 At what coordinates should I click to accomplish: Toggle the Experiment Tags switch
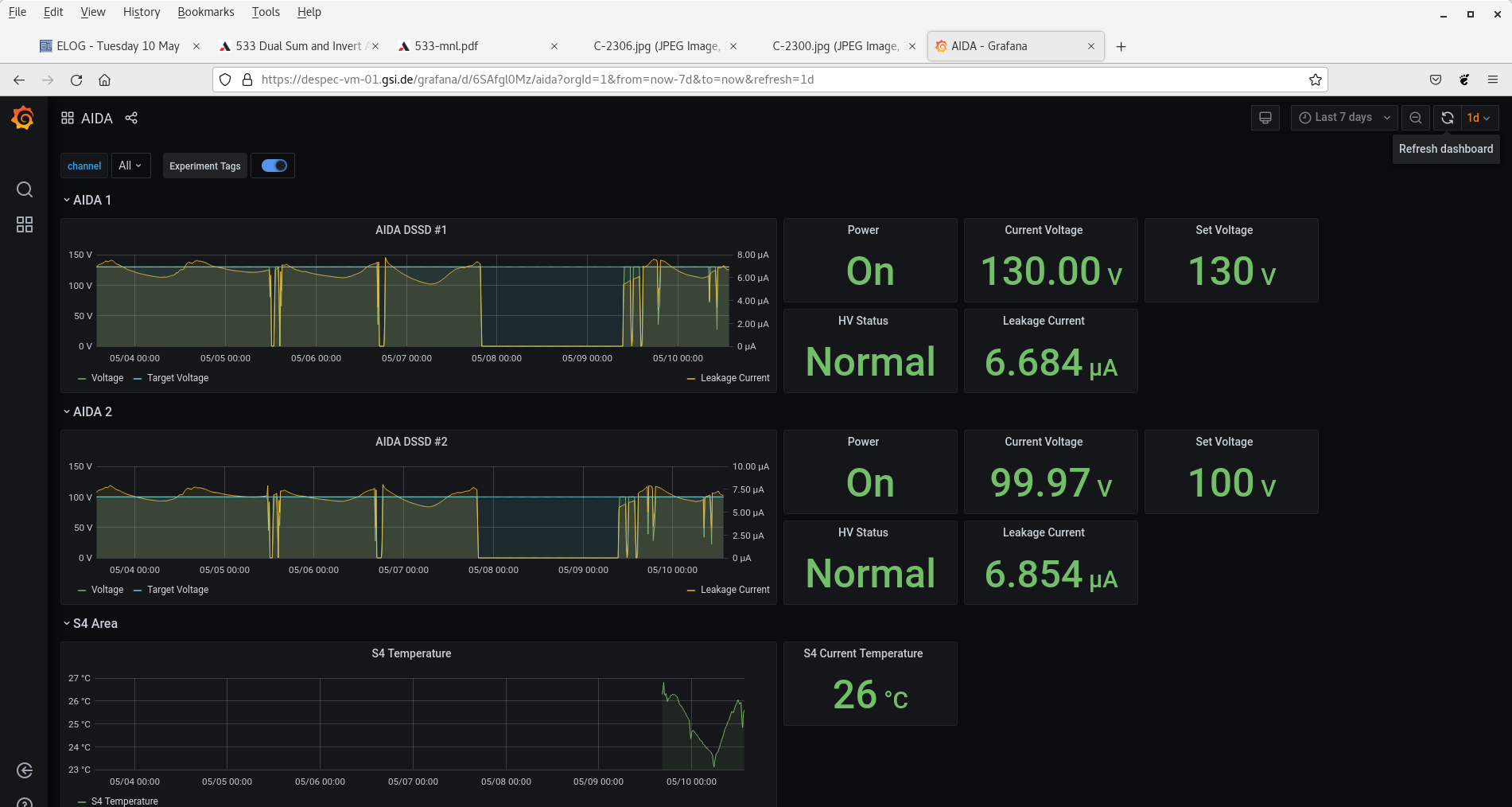click(274, 166)
